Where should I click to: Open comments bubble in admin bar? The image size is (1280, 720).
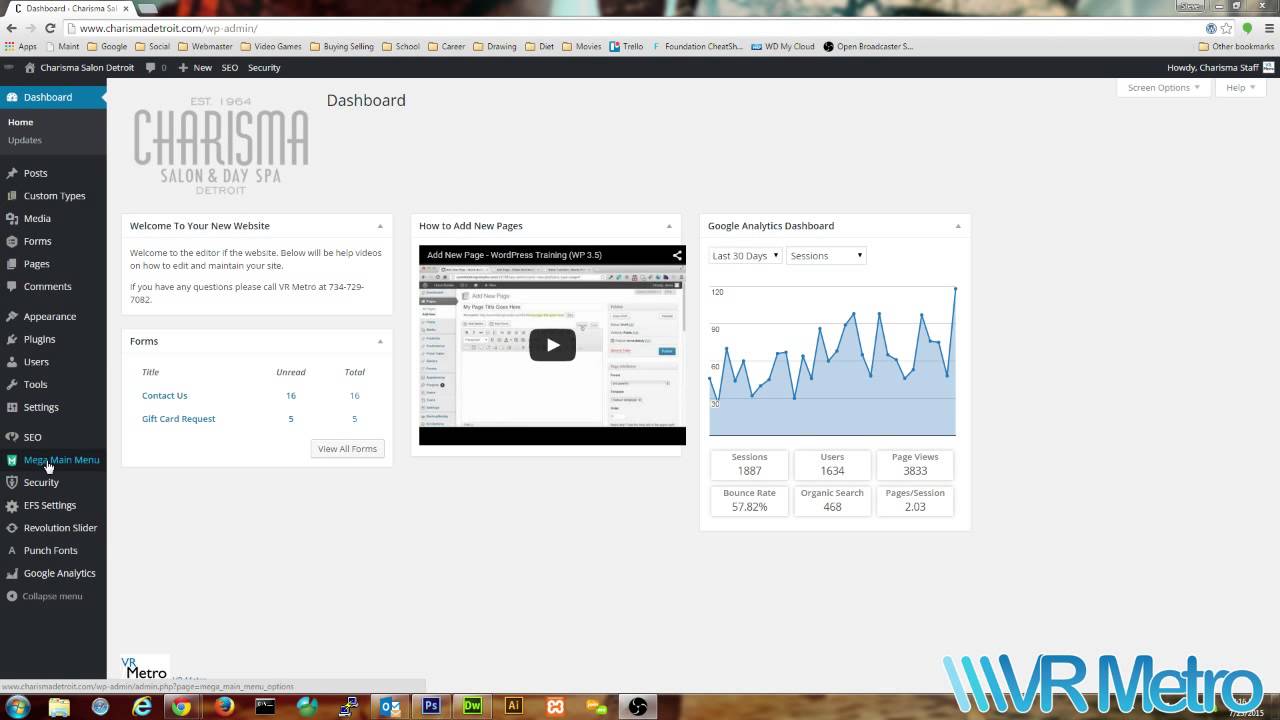(x=150, y=68)
